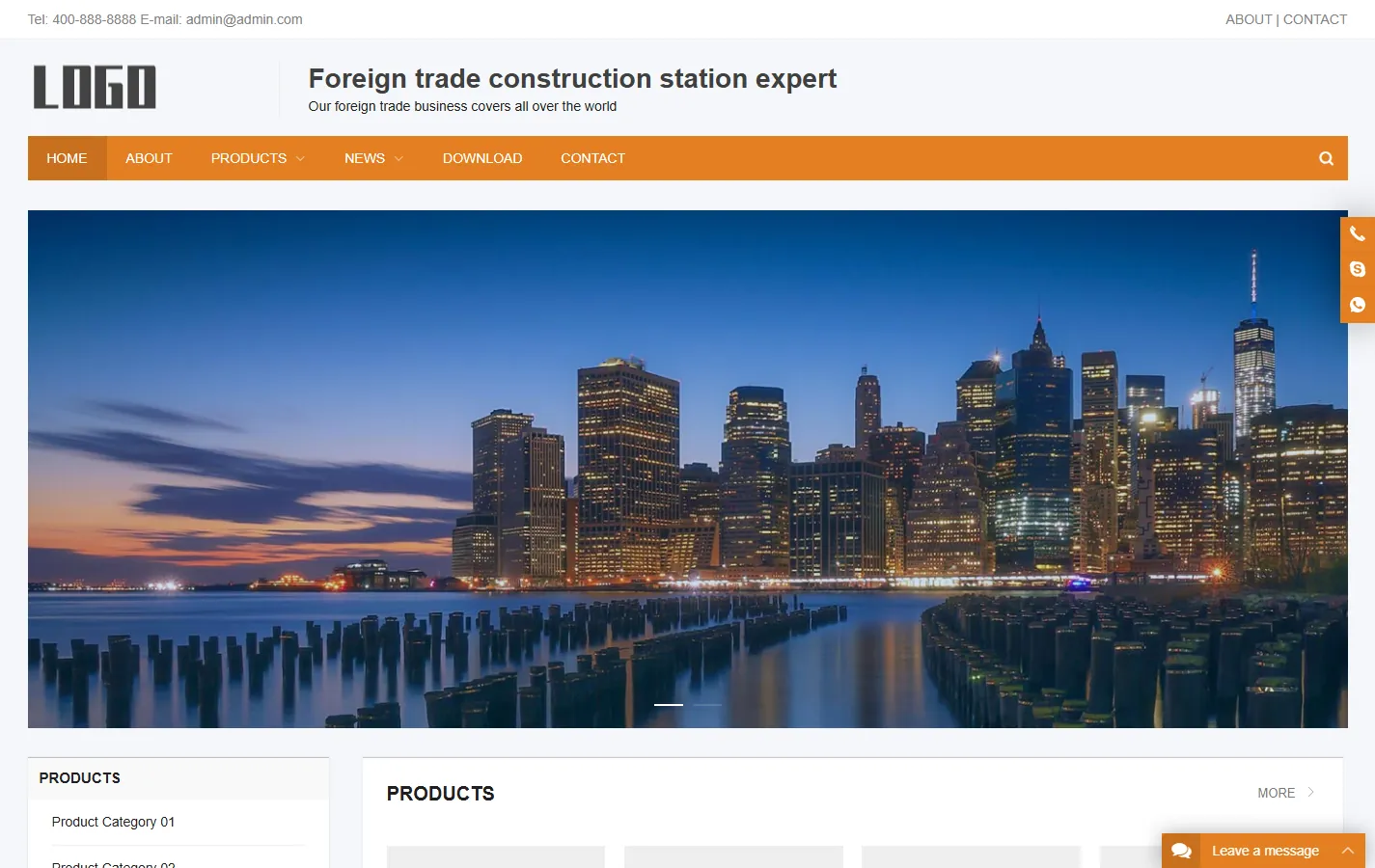Select the first banner slide indicator
This screenshot has width=1375, height=868.
pyautogui.click(x=669, y=705)
